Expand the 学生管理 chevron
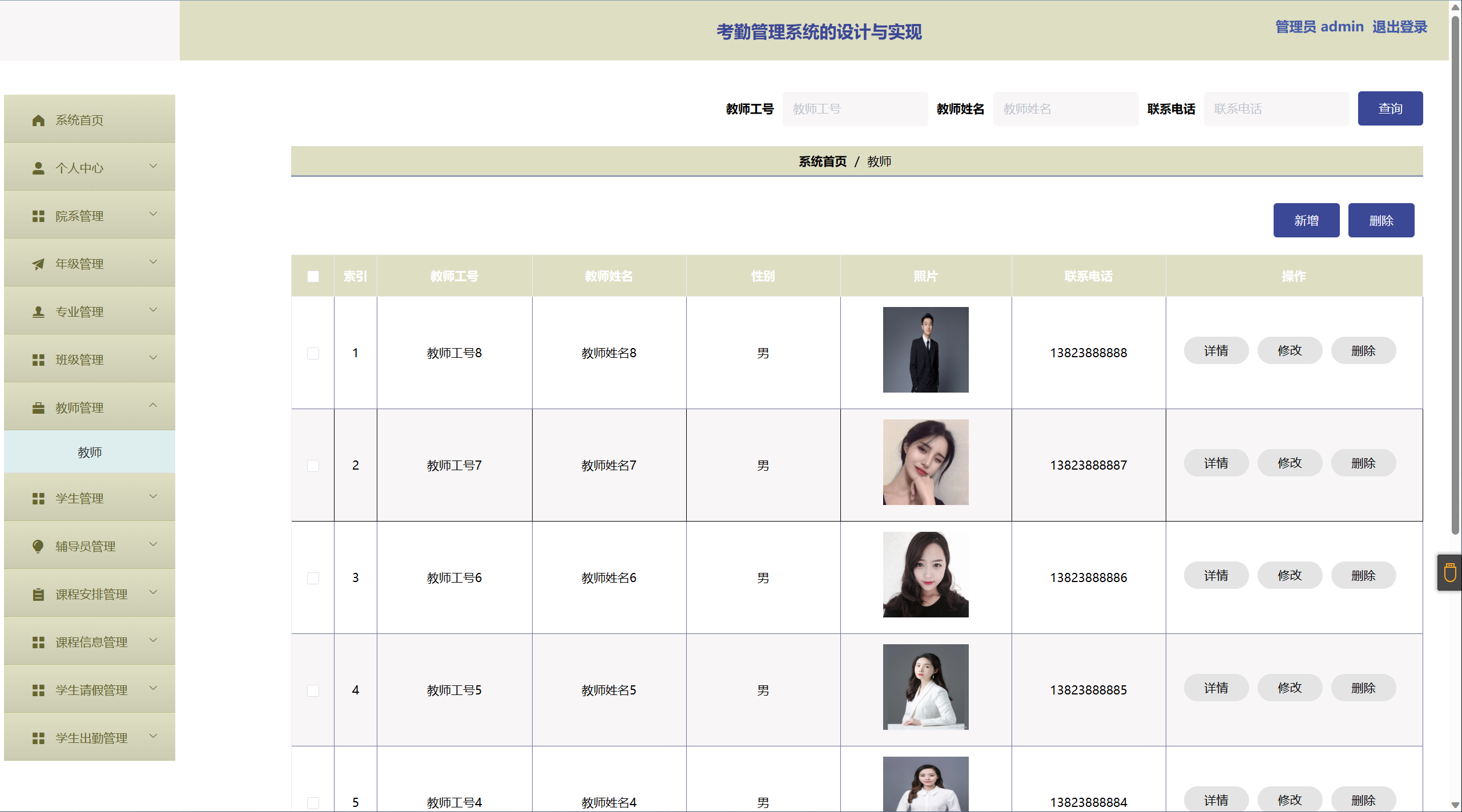Viewport: 1462px width, 812px height. tap(153, 496)
